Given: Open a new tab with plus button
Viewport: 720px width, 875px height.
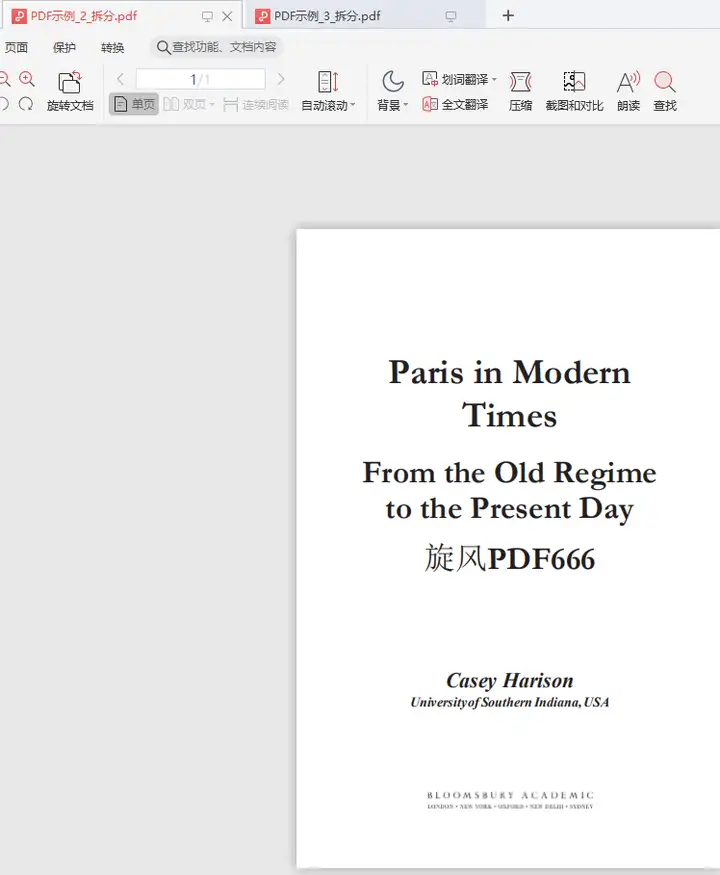Looking at the screenshot, I should [508, 16].
